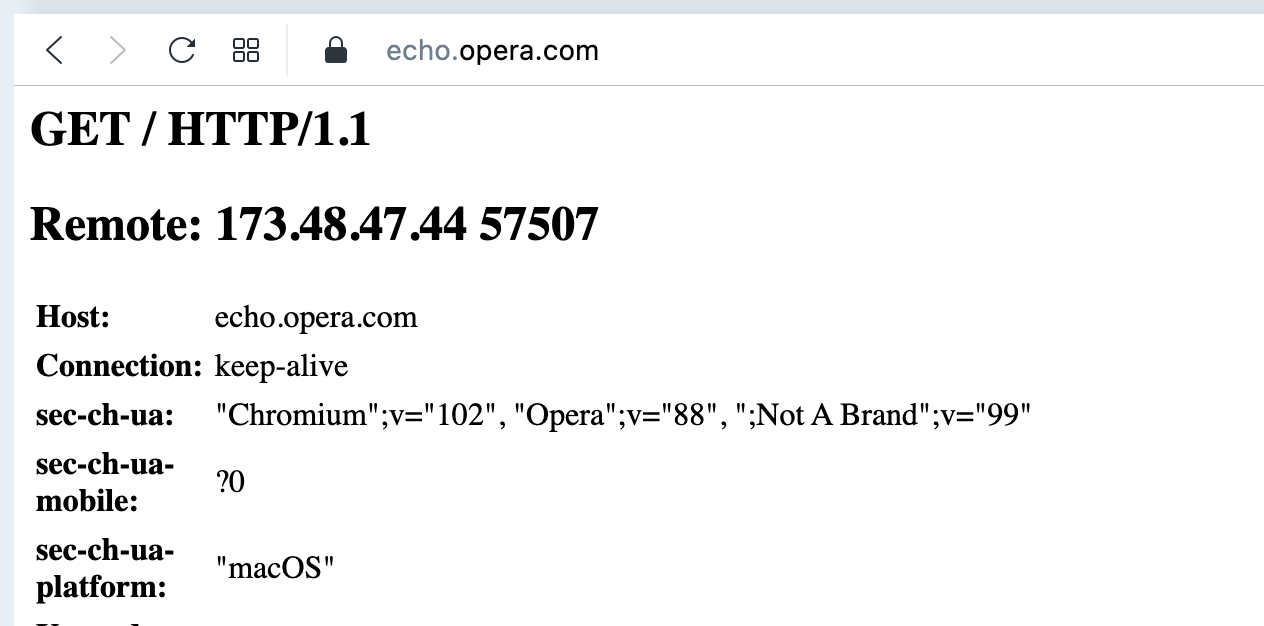Open site security info via lock icon
Screen dimensions: 1264x626
(336, 50)
